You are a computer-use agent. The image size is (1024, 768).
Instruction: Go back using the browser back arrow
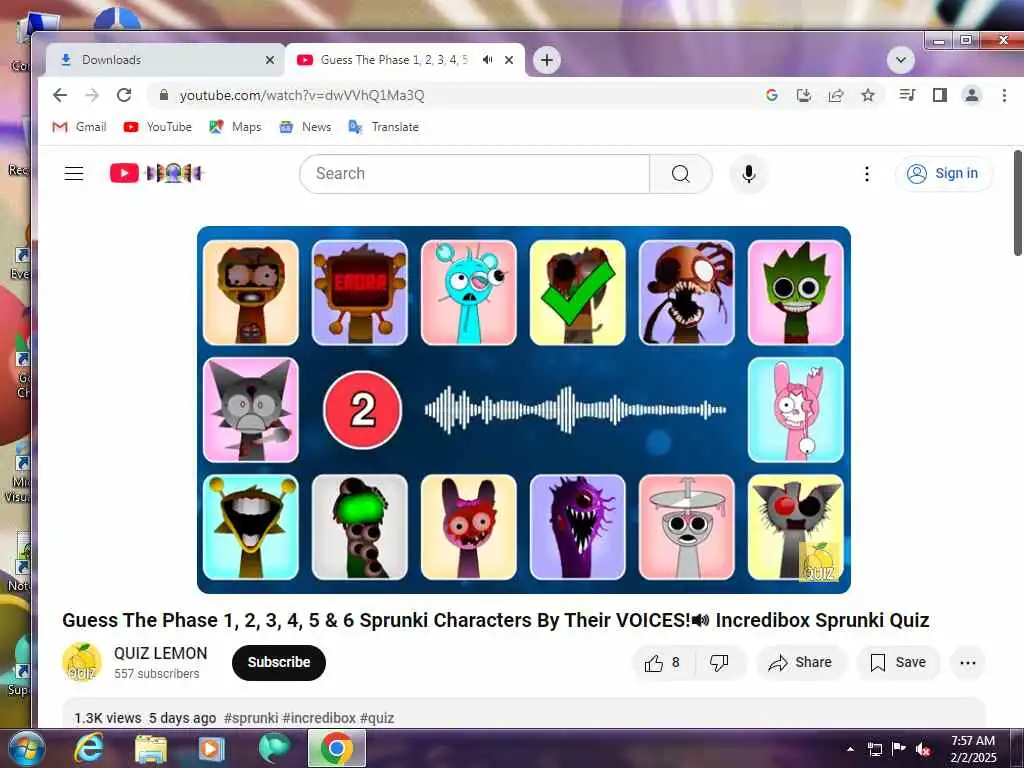coord(60,95)
